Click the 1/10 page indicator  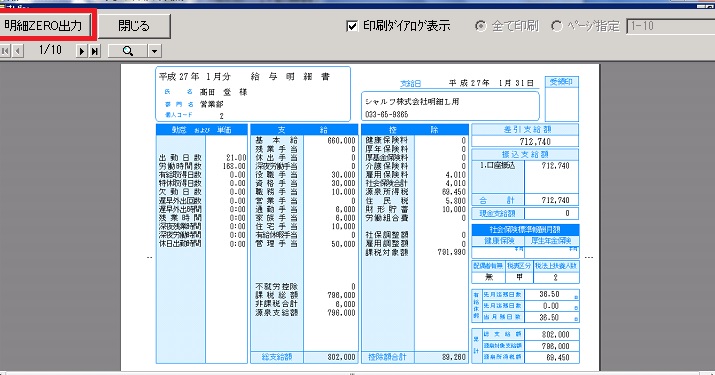(50, 50)
